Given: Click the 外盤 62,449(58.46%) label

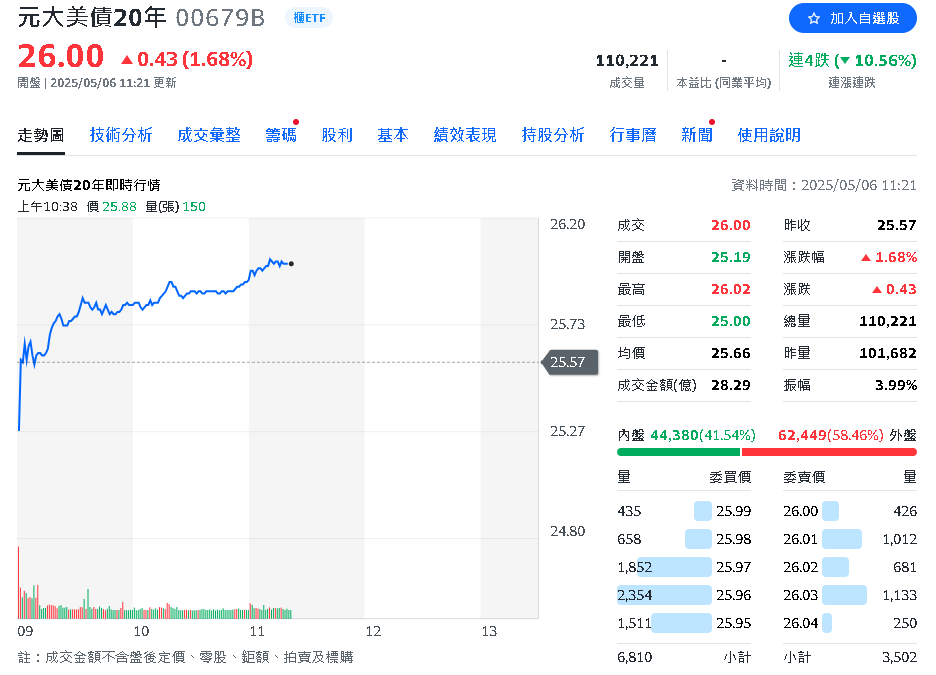Looking at the screenshot, I should pos(847,435).
